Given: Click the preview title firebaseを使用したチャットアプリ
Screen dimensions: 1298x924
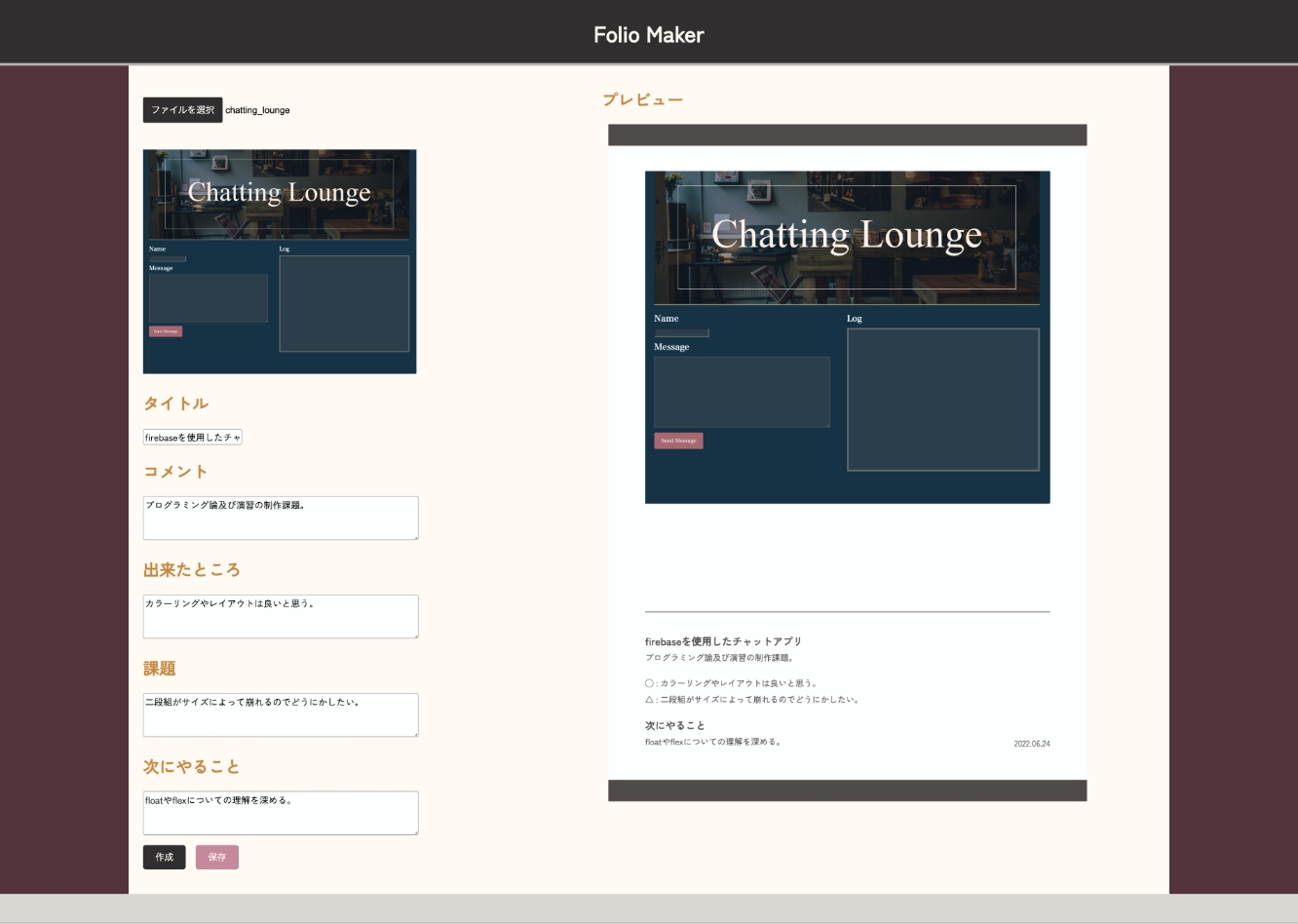Looking at the screenshot, I should pos(723,641).
